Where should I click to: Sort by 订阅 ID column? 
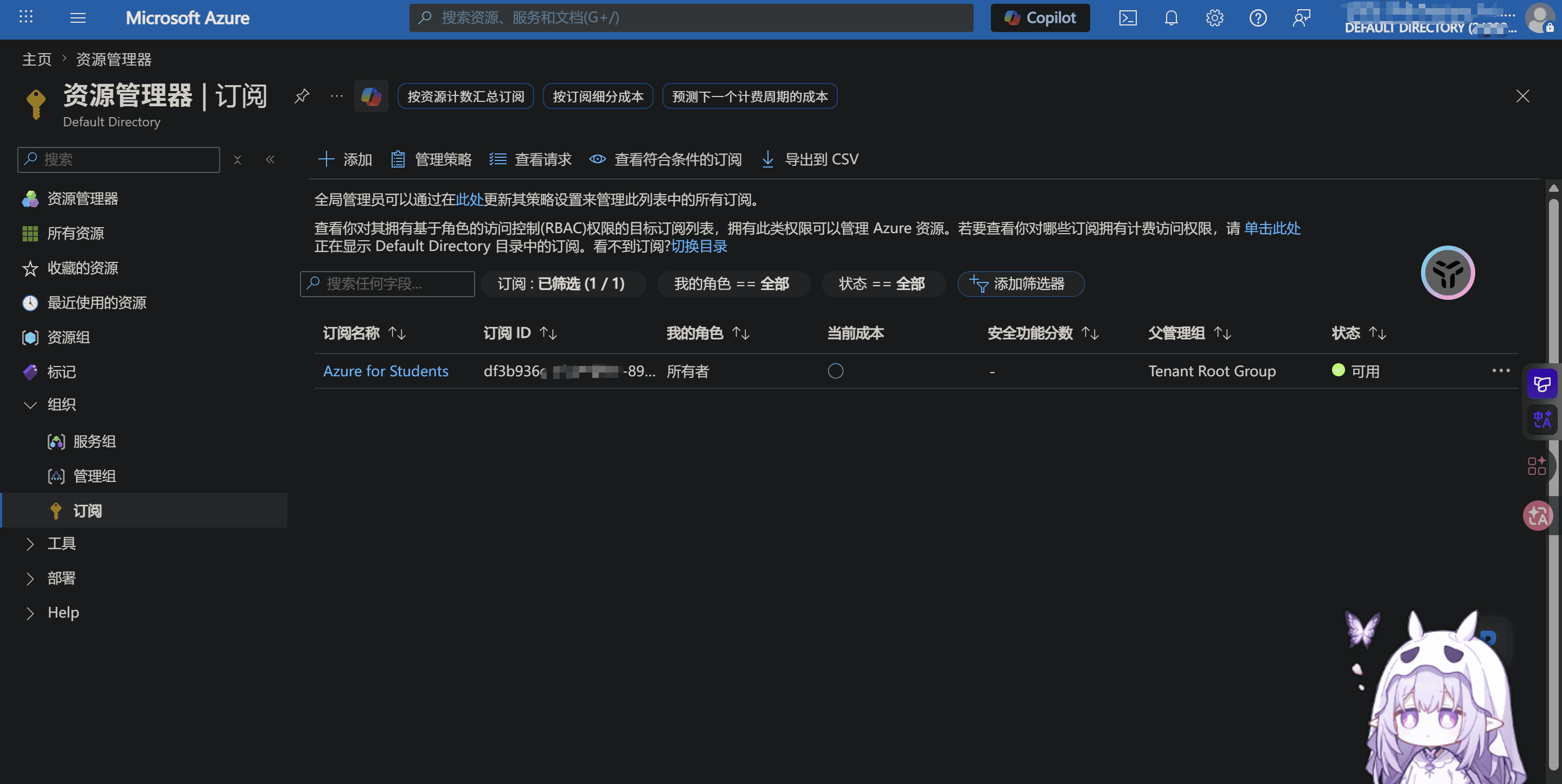point(520,333)
